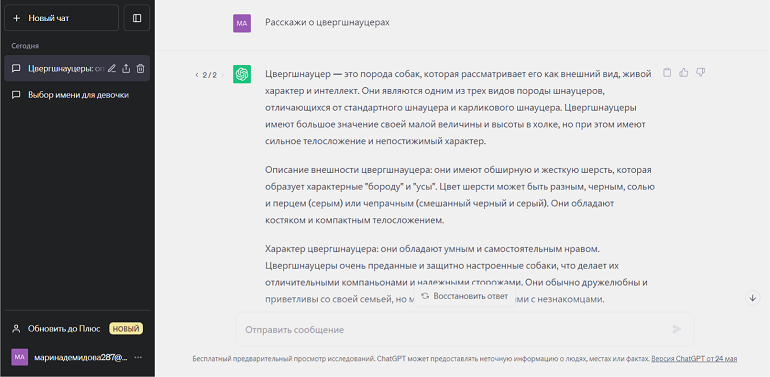Image resolution: width=770 pixels, height=377 pixels.
Task: Rename the Цвергшнауцеры chat with pencil icon
Action: (x=112, y=69)
